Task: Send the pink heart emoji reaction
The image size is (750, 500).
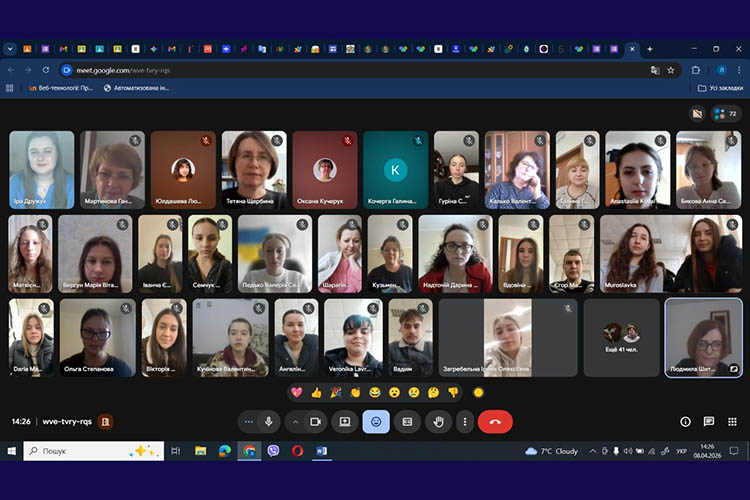Action: point(297,392)
